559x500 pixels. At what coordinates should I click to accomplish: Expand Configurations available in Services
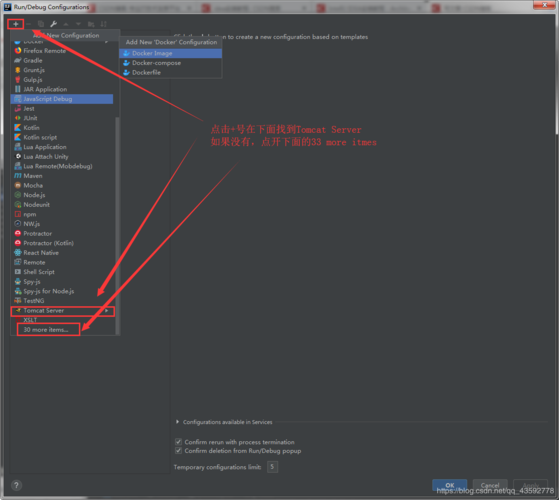[178, 422]
